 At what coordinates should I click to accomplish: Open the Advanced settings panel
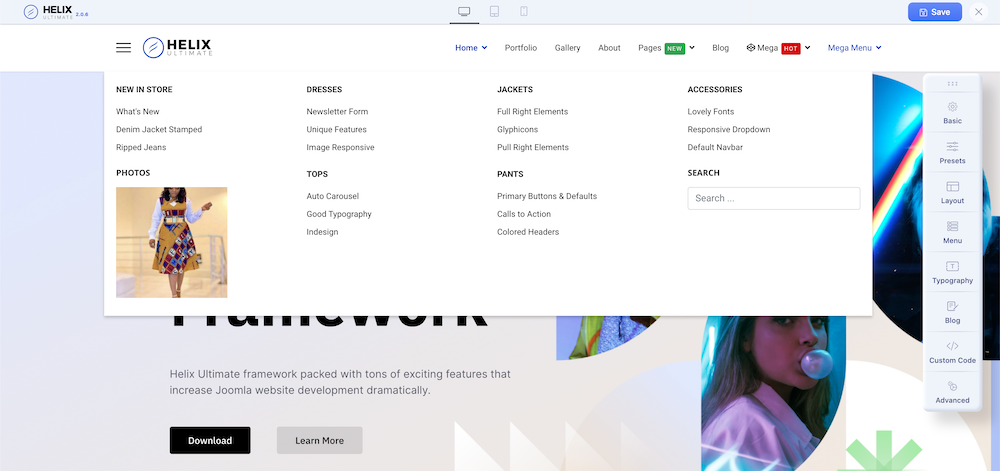pyautogui.click(x=952, y=393)
